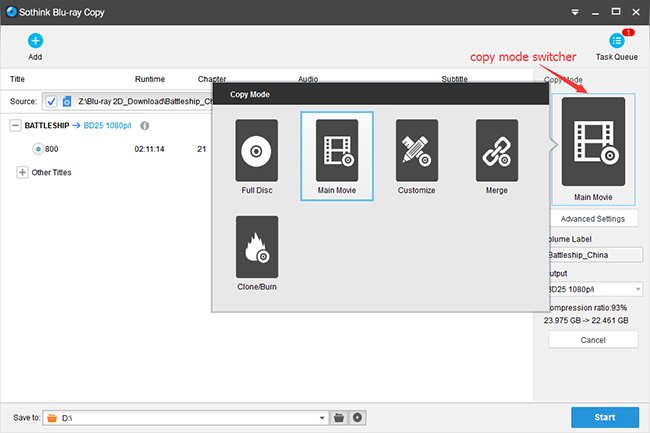Open the Save to path dropdown
The width and height of the screenshot is (650, 433).
pyautogui.click(x=322, y=418)
